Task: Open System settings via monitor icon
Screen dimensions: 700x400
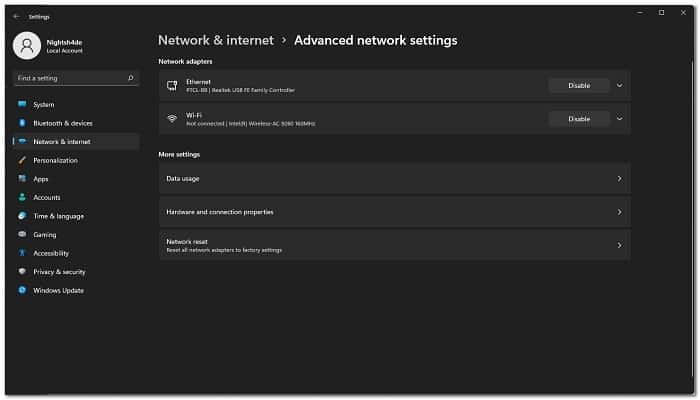Action: point(22,104)
